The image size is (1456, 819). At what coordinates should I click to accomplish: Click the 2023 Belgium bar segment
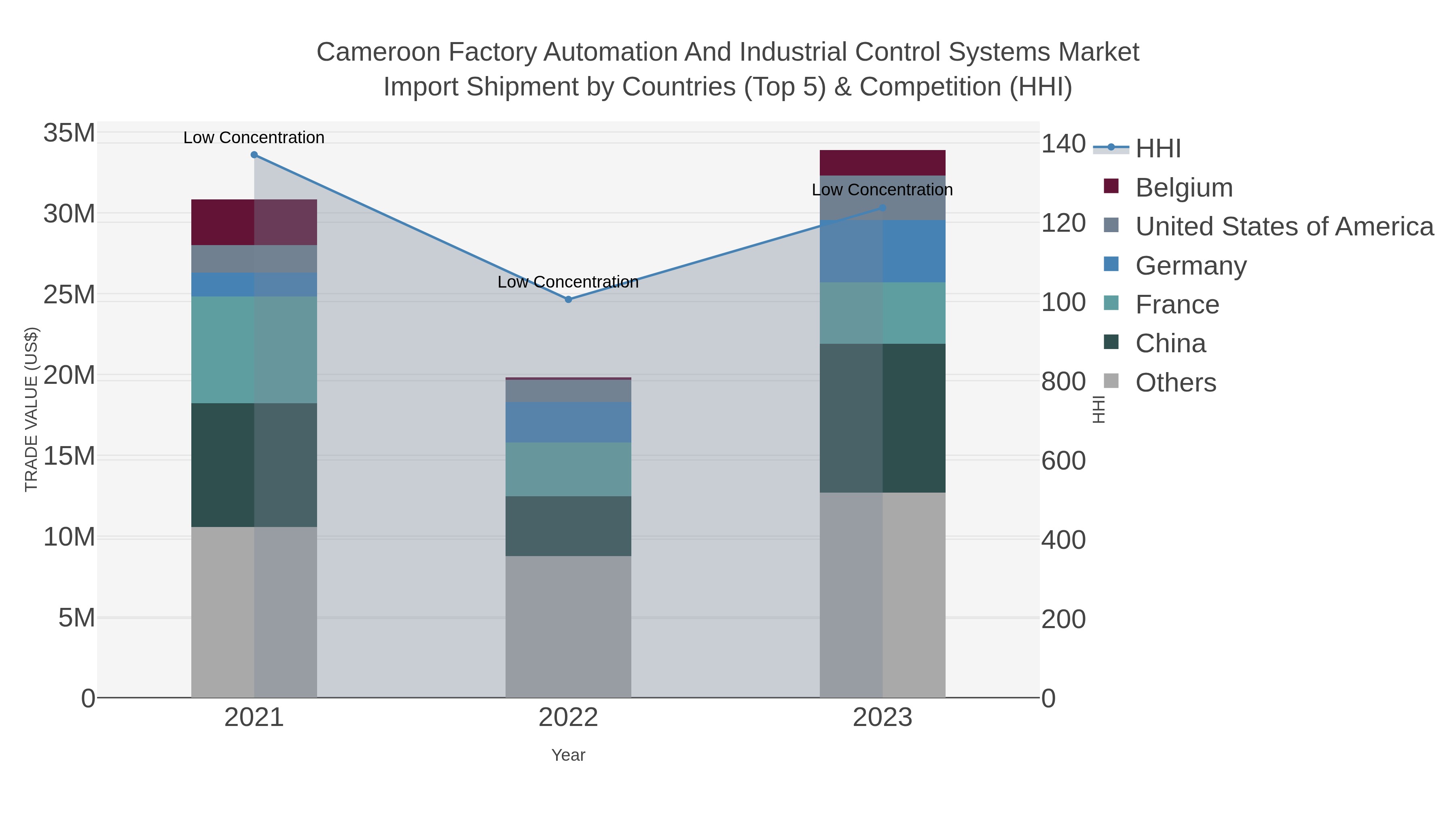pos(882,163)
